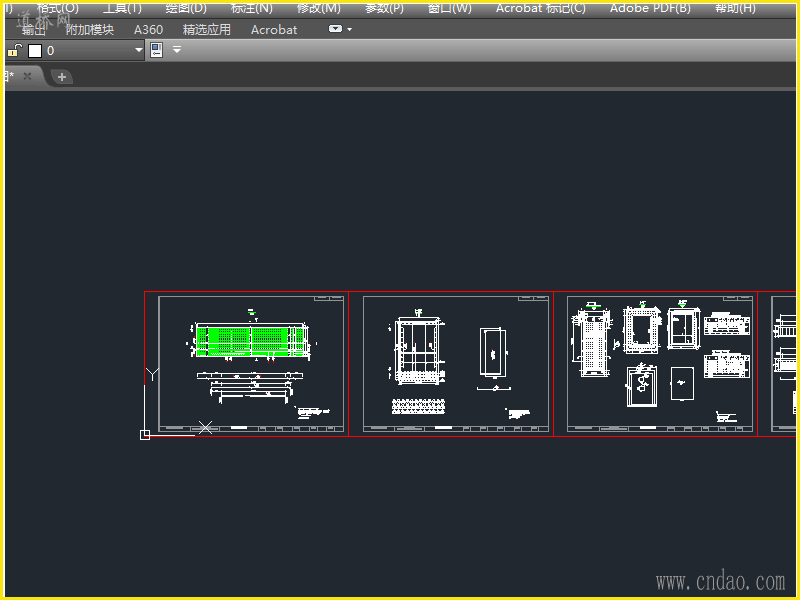Screen dimensions: 800x600
Task: Click the white layer color swatch
Action: 35,51
